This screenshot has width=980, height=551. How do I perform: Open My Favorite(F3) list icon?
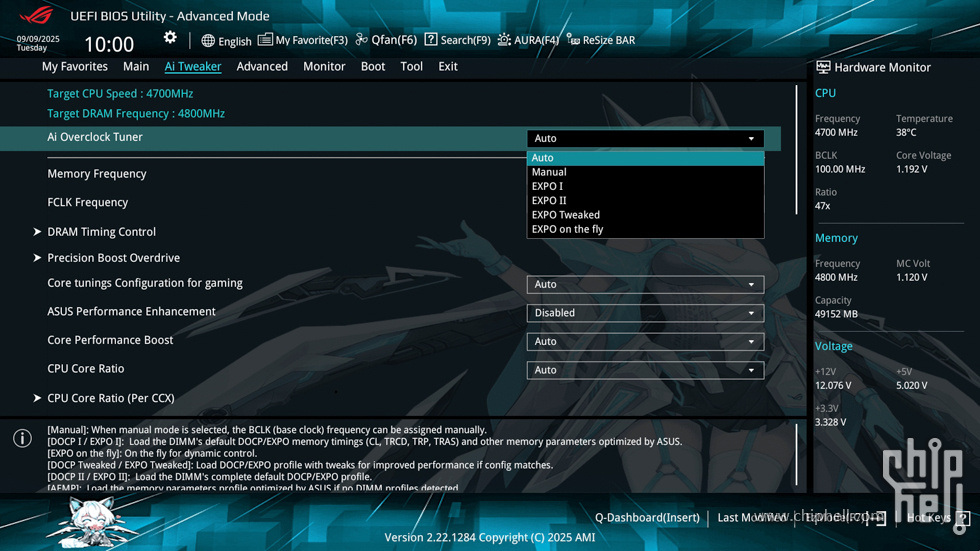[265, 39]
